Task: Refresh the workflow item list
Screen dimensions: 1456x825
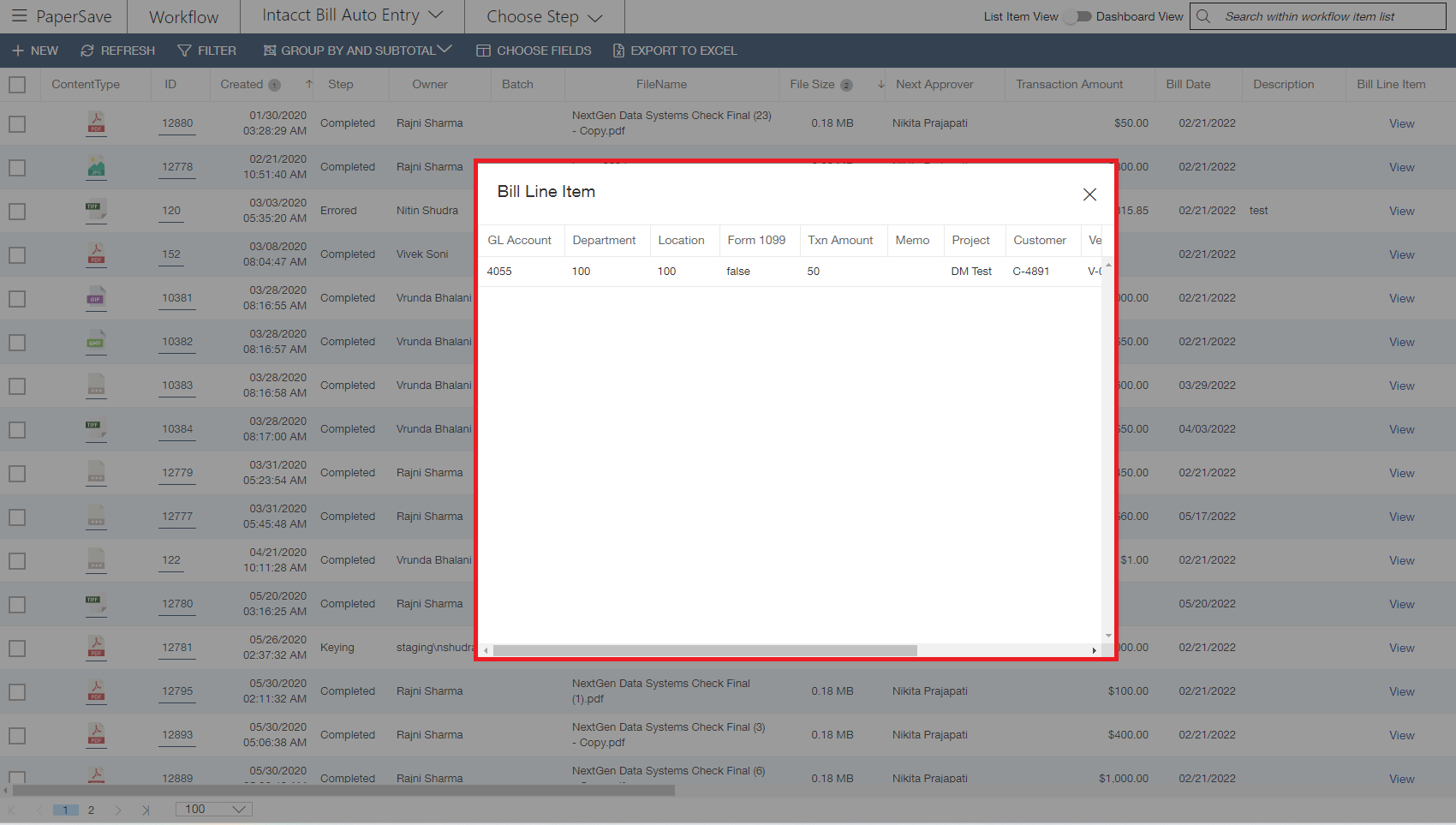Action: (x=118, y=51)
